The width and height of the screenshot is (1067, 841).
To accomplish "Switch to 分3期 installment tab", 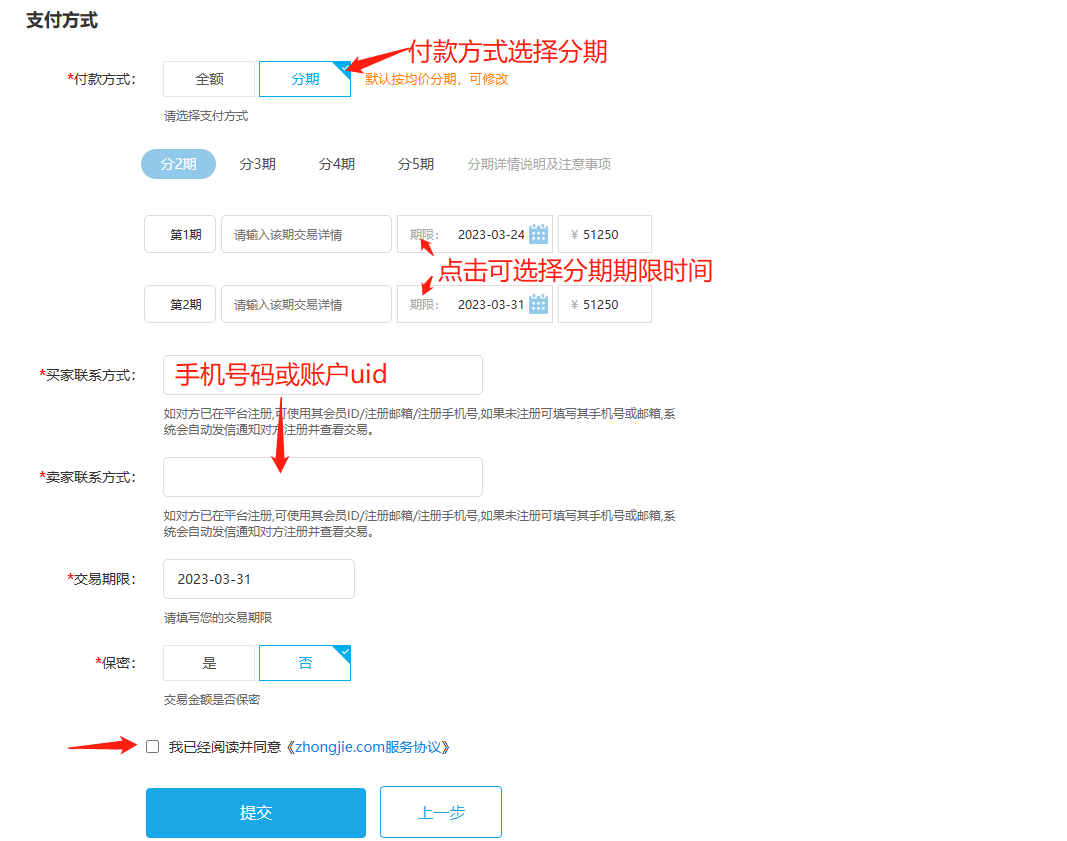I will pos(257,164).
